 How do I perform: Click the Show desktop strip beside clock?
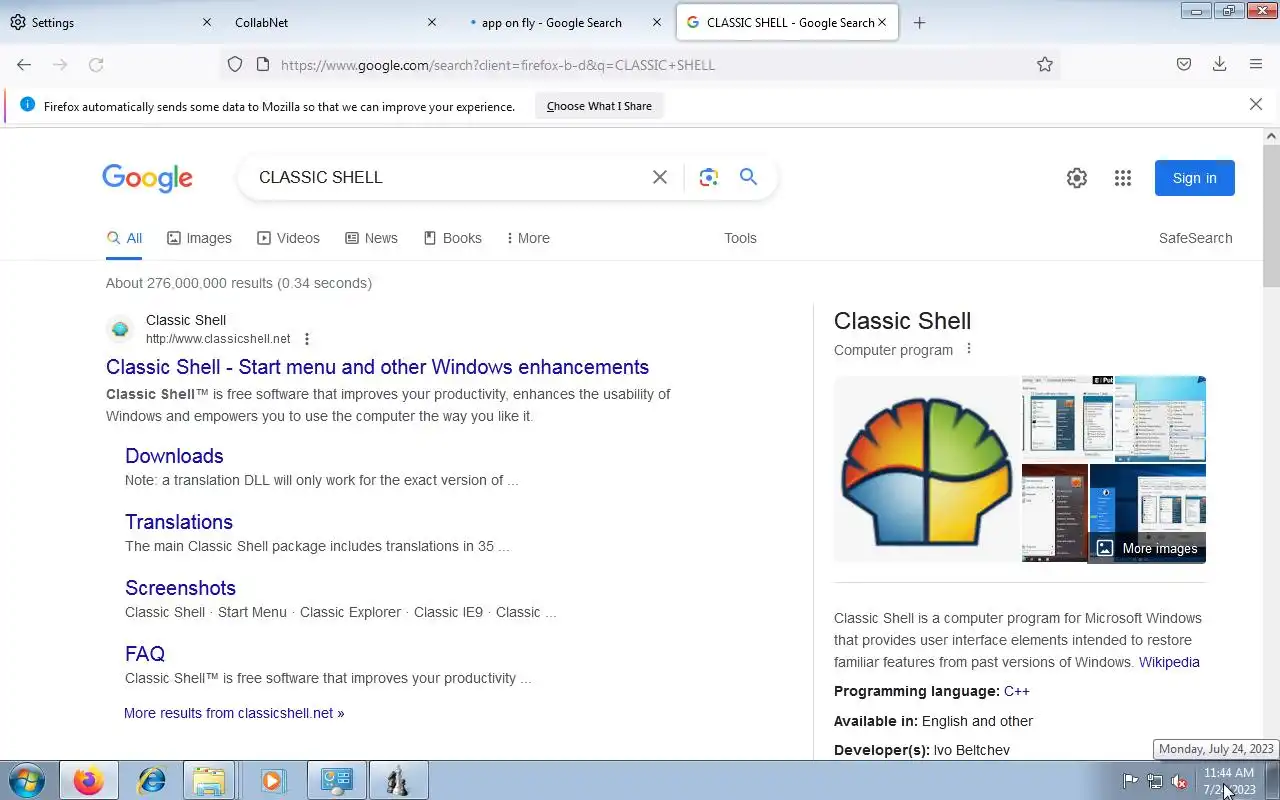point(1272,780)
